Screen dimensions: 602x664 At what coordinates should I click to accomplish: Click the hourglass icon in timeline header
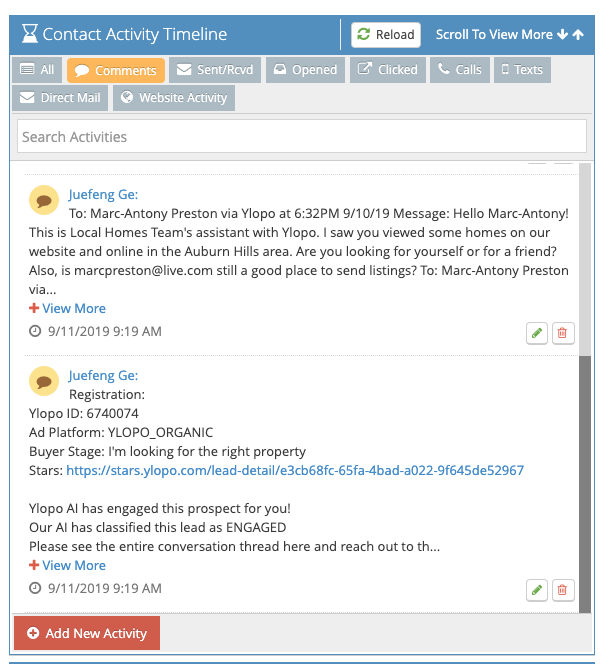[28, 34]
